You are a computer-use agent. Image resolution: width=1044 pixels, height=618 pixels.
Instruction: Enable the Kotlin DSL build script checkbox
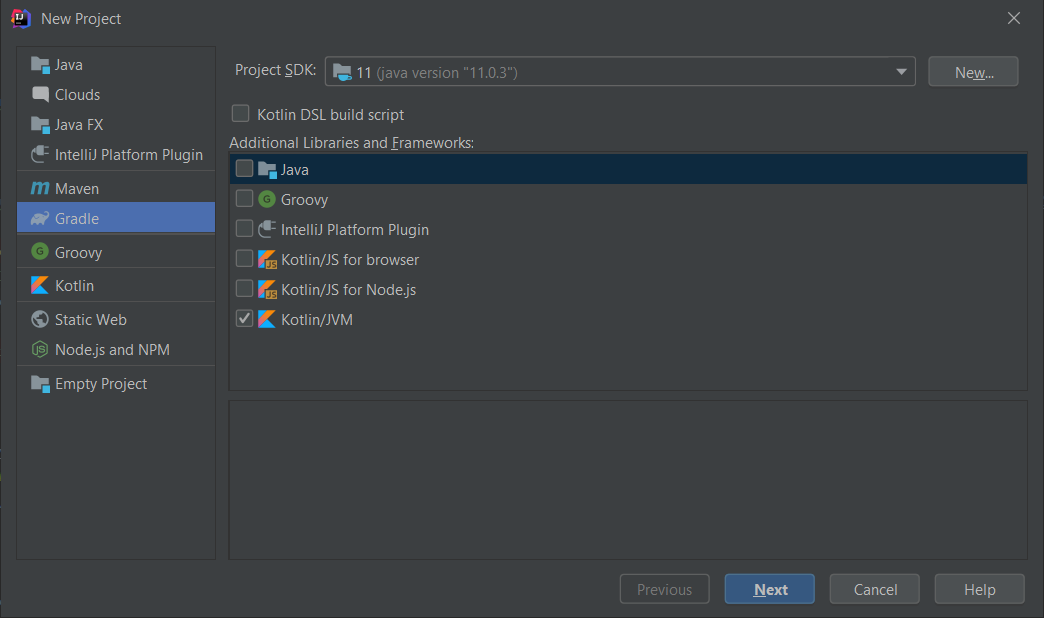coord(241,114)
